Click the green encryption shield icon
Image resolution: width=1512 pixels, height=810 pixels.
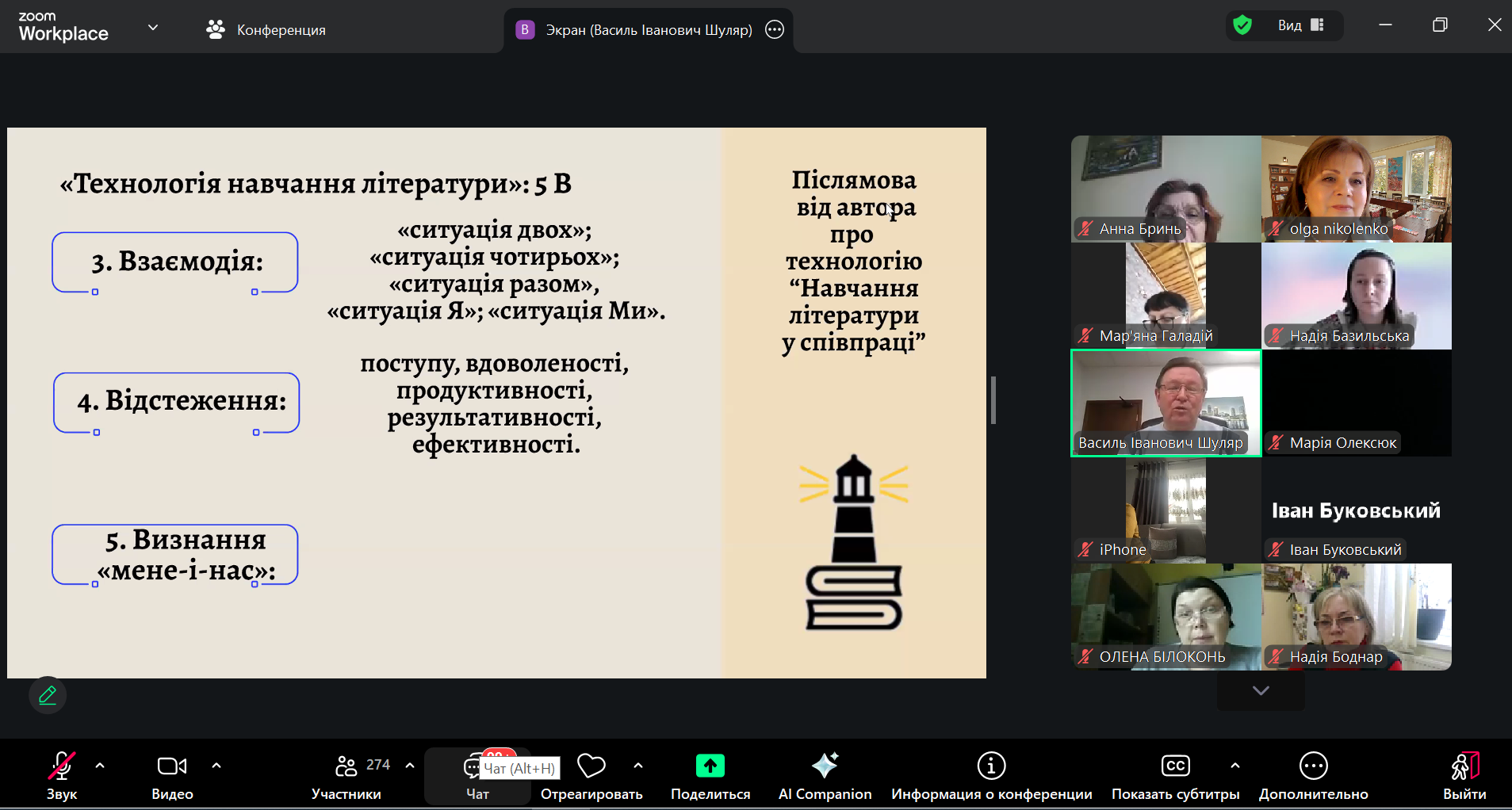point(1242,25)
